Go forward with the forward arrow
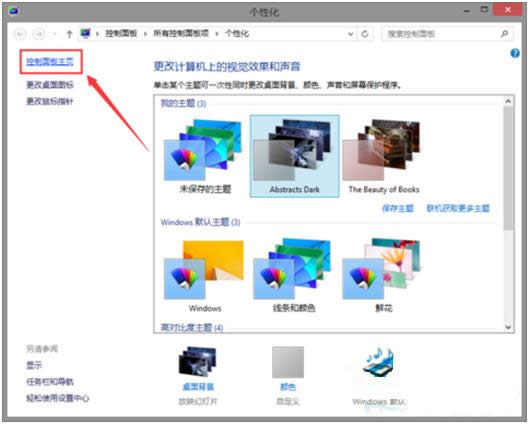 [x=39, y=34]
